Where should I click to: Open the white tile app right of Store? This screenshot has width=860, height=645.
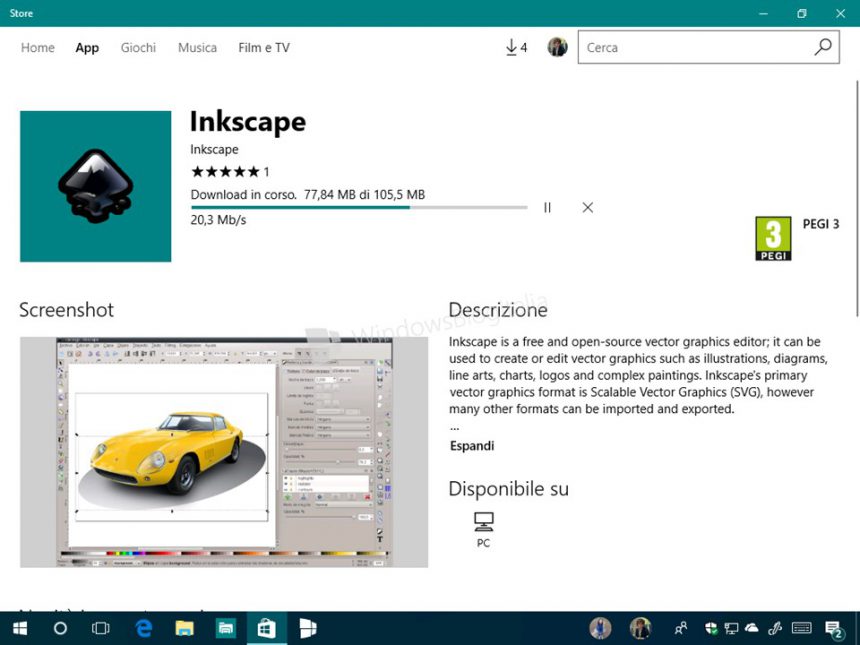(308, 629)
